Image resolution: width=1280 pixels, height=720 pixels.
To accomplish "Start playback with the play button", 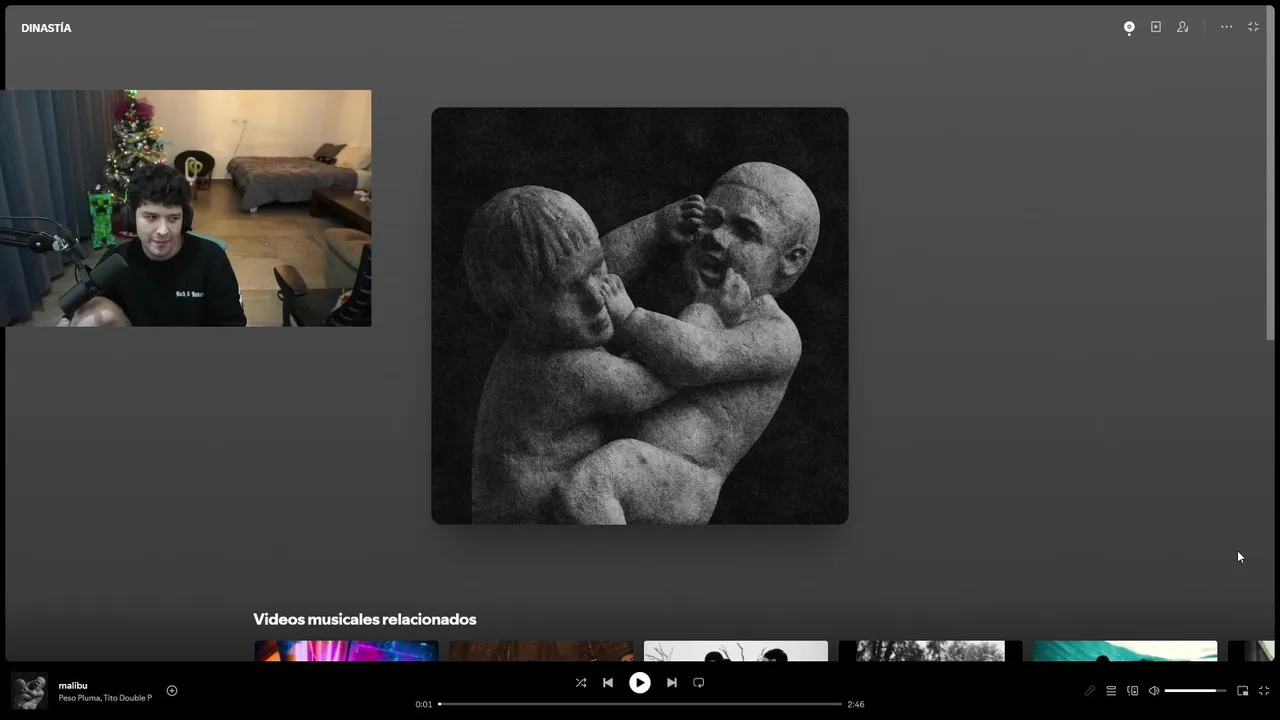I will click(x=640, y=683).
